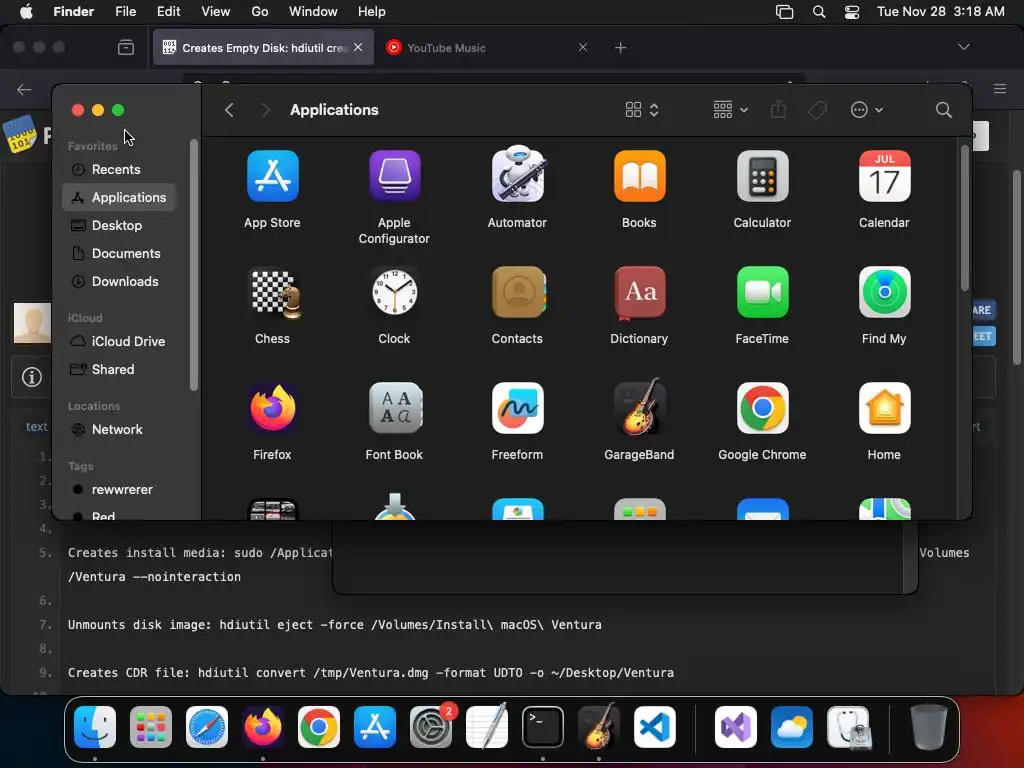Select the Contacts app icon

tap(518, 292)
